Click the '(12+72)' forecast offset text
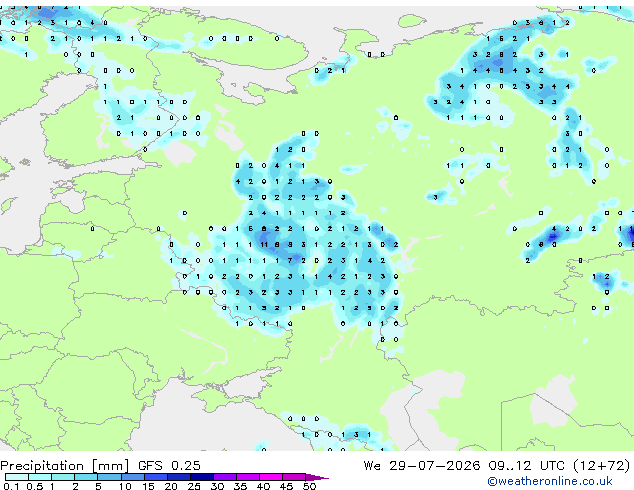 pyautogui.click(x=602, y=466)
